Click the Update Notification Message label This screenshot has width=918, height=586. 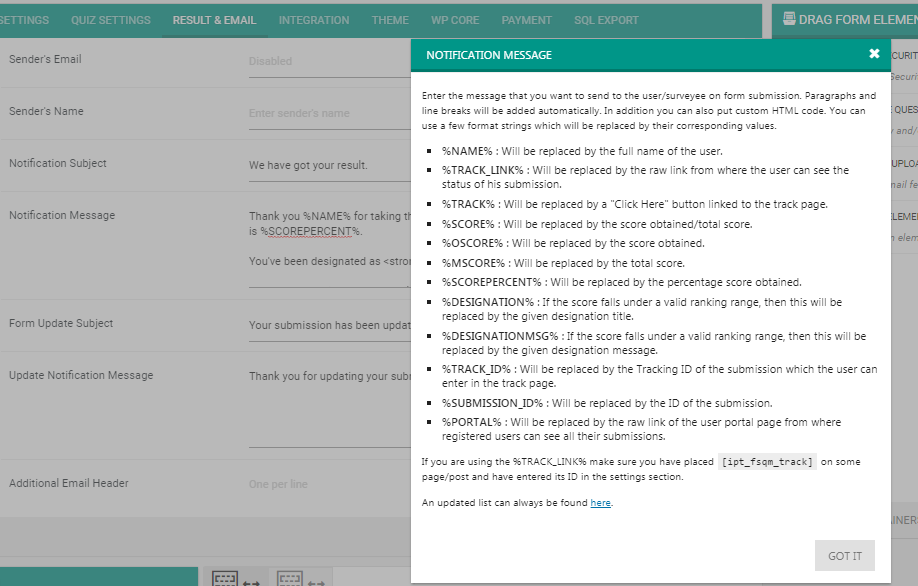pyautogui.click(x=81, y=375)
